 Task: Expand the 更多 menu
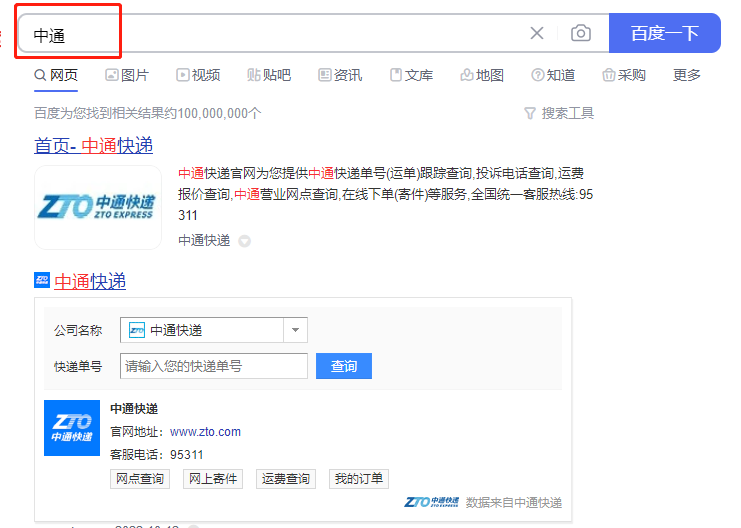(x=687, y=75)
